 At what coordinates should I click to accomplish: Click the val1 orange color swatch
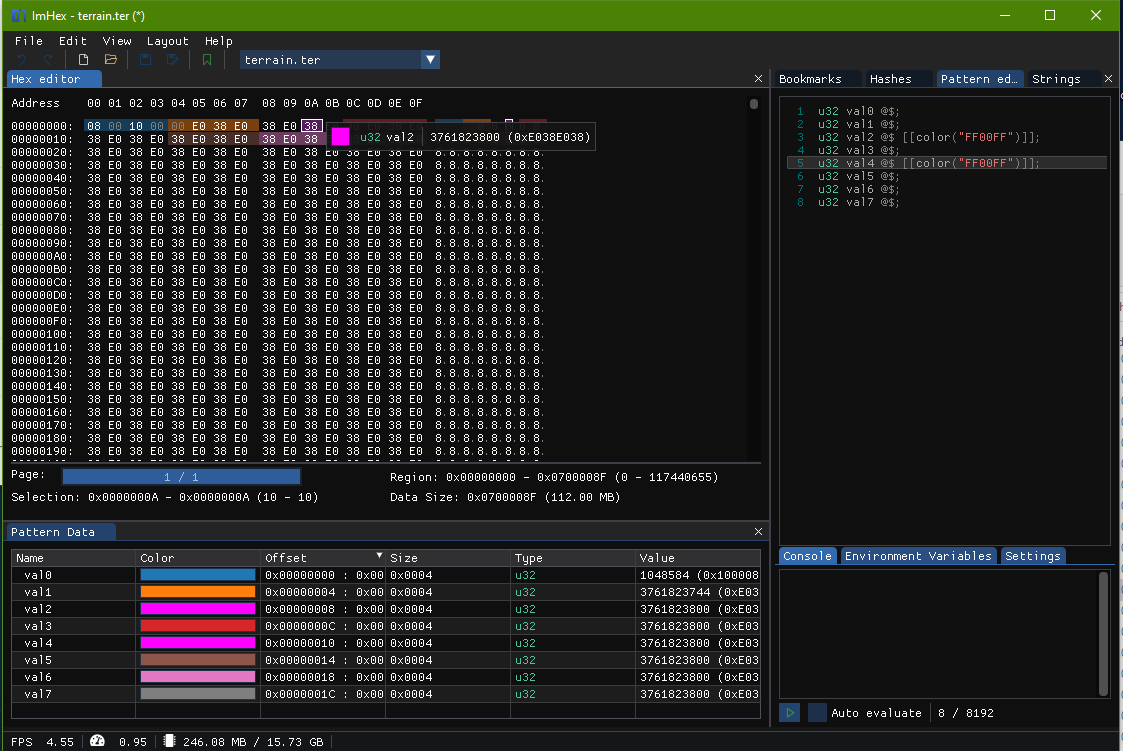(x=198, y=591)
